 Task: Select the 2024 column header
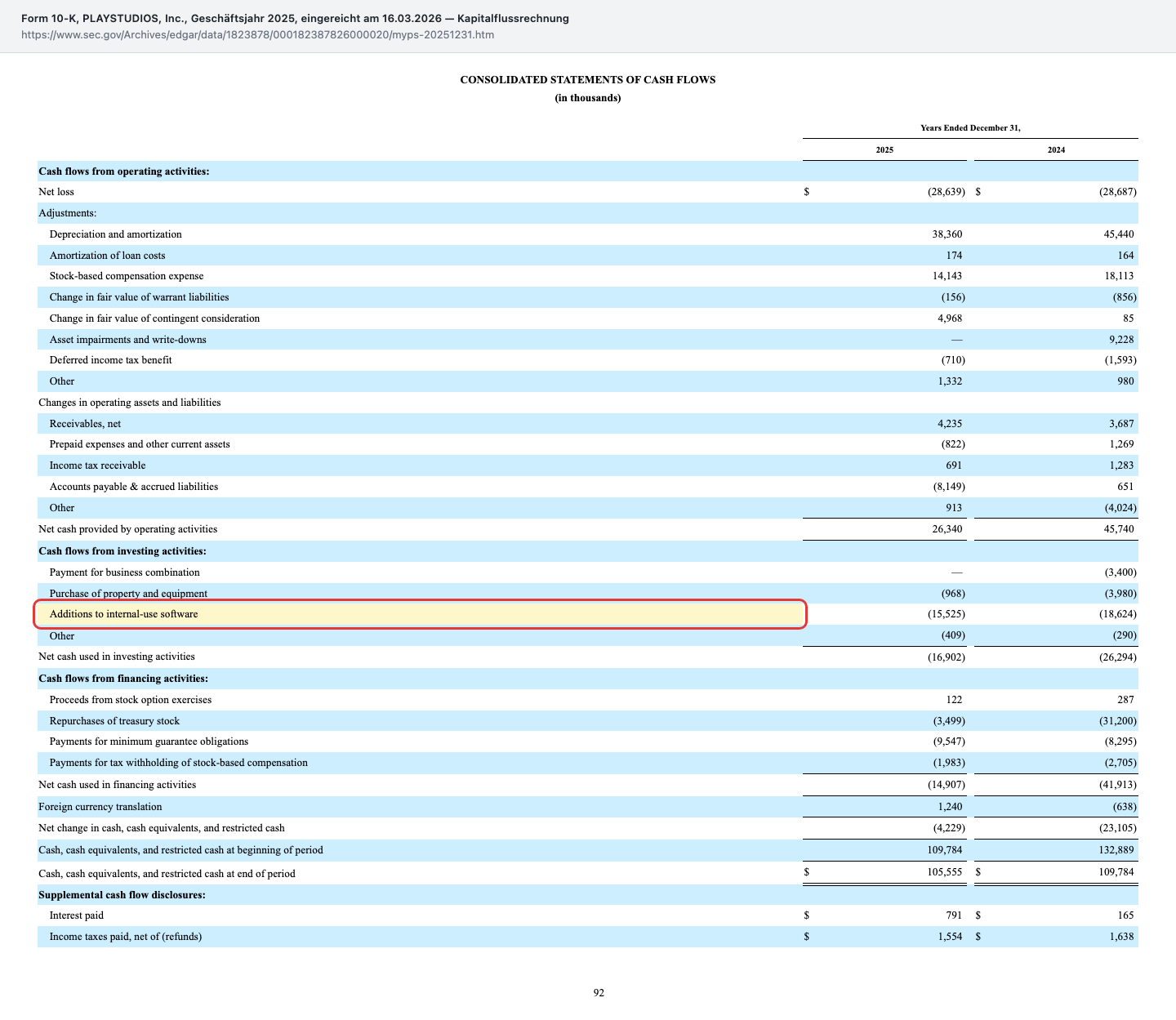tap(1056, 150)
